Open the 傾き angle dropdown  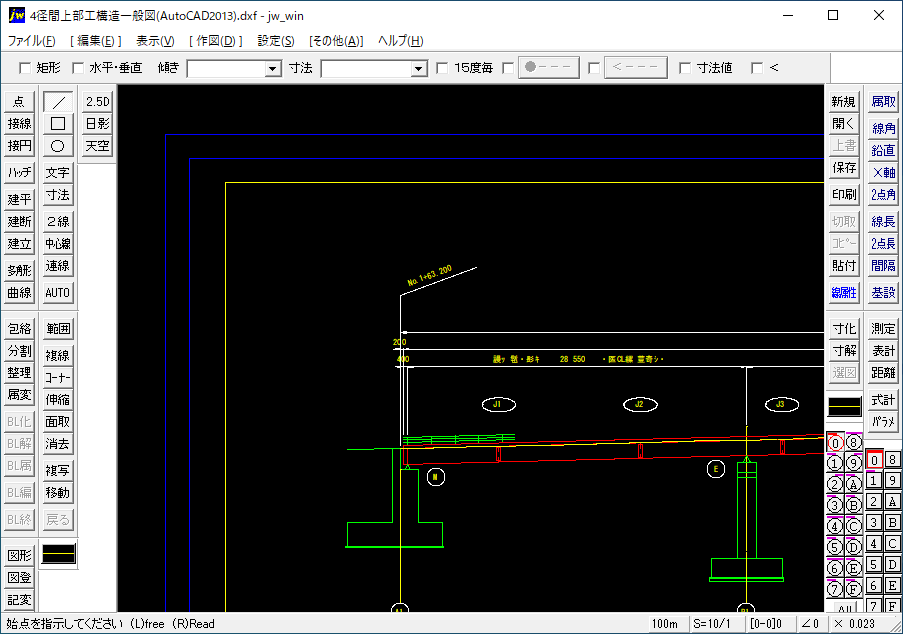(273, 69)
